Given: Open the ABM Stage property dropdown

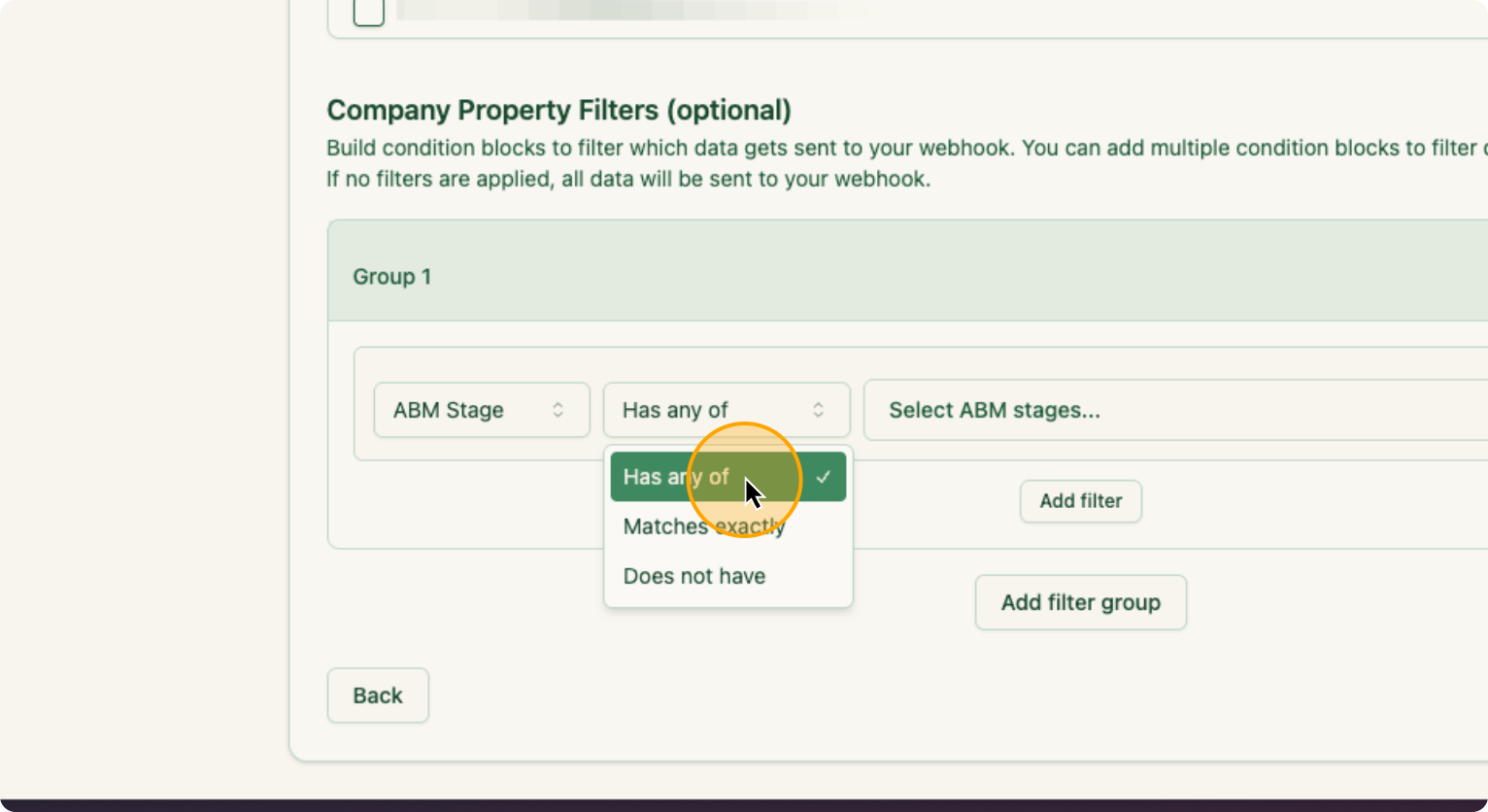Looking at the screenshot, I should click(481, 410).
